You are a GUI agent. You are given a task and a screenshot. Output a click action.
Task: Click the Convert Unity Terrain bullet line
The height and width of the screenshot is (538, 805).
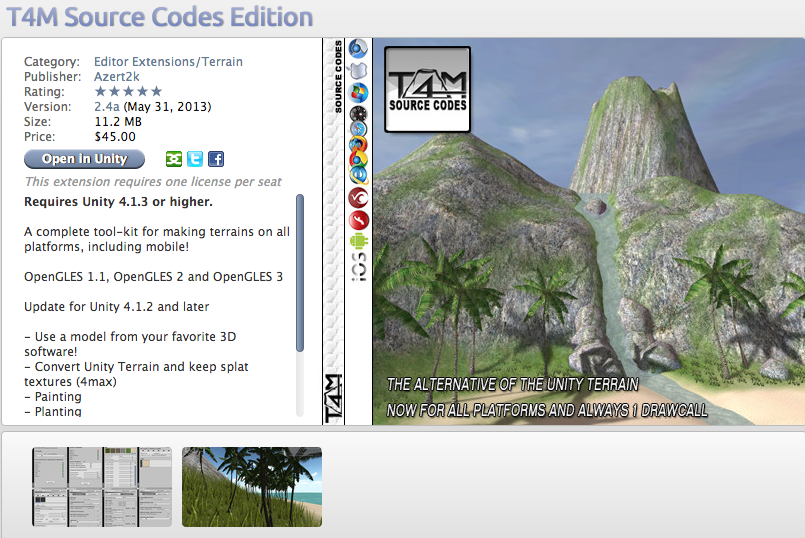coord(137,374)
